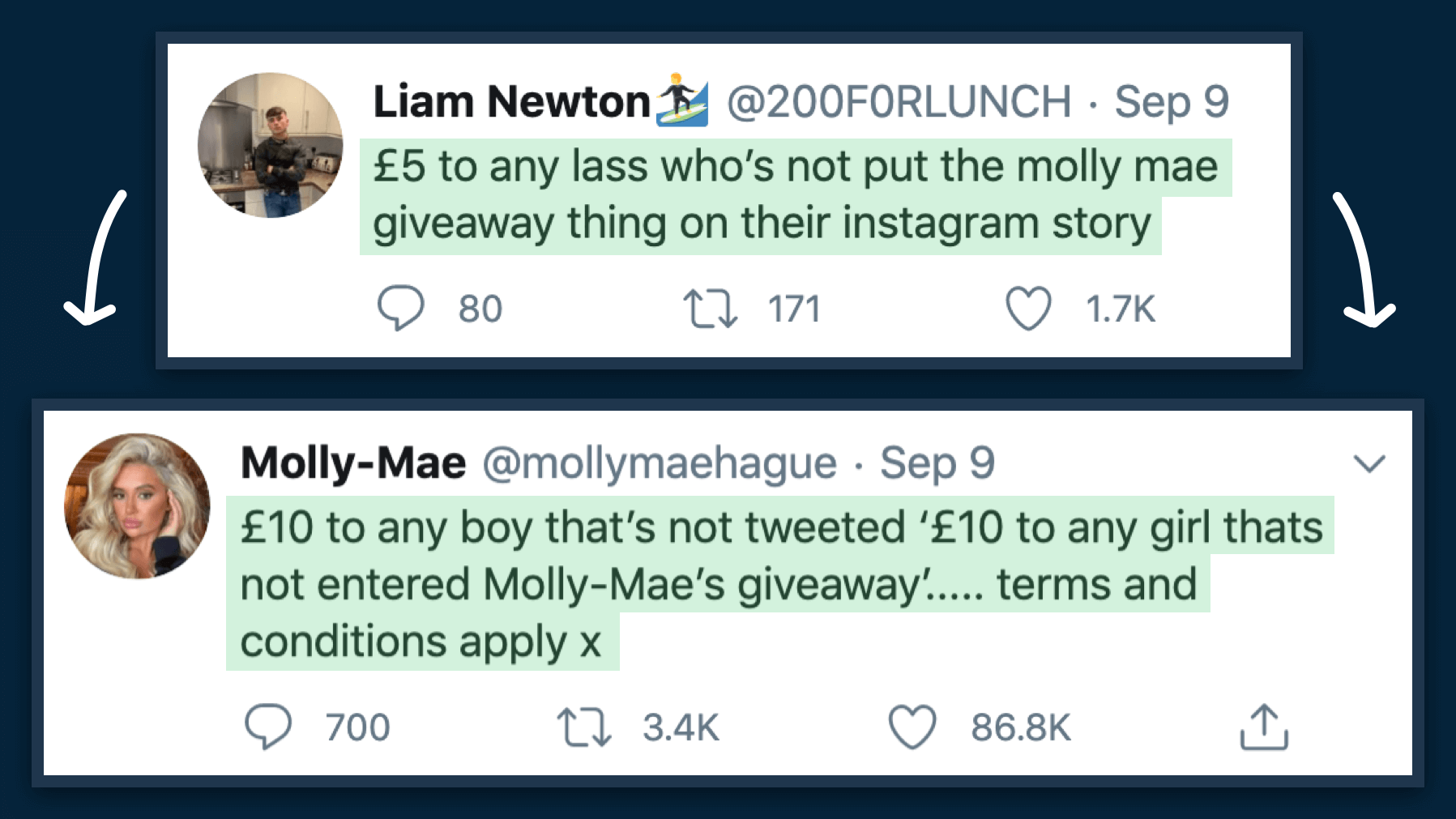Click the 86.8K likes count
1456x819 pixels.
coord(1021,727)
